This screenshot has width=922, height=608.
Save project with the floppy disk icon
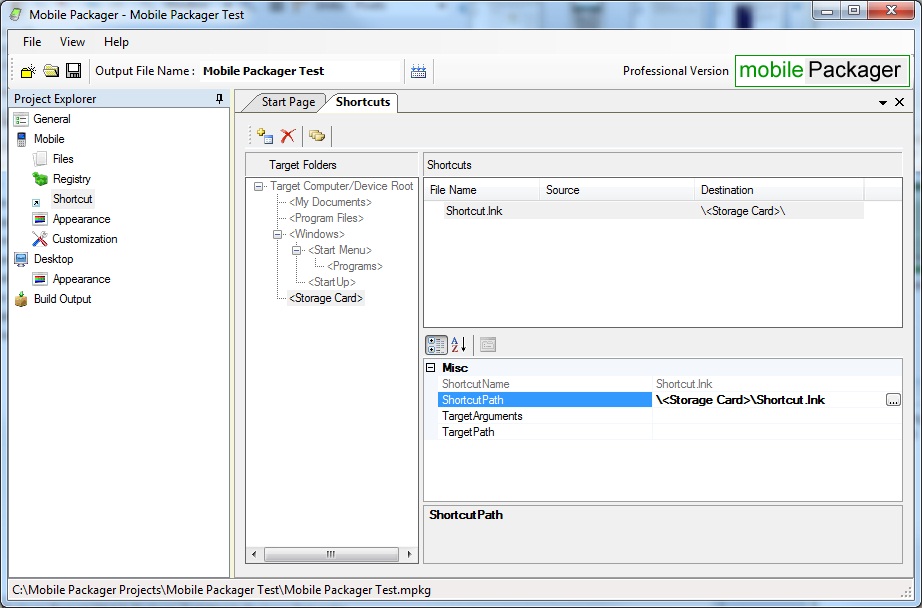pos(74,71)
